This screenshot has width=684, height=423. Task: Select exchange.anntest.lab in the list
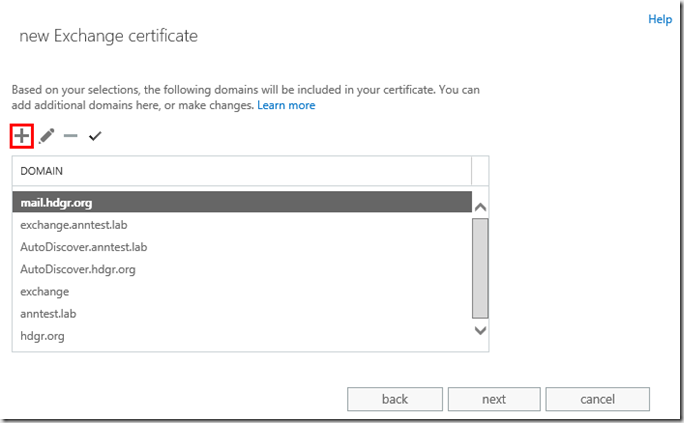pyautogui.click(x=240, y=225)
